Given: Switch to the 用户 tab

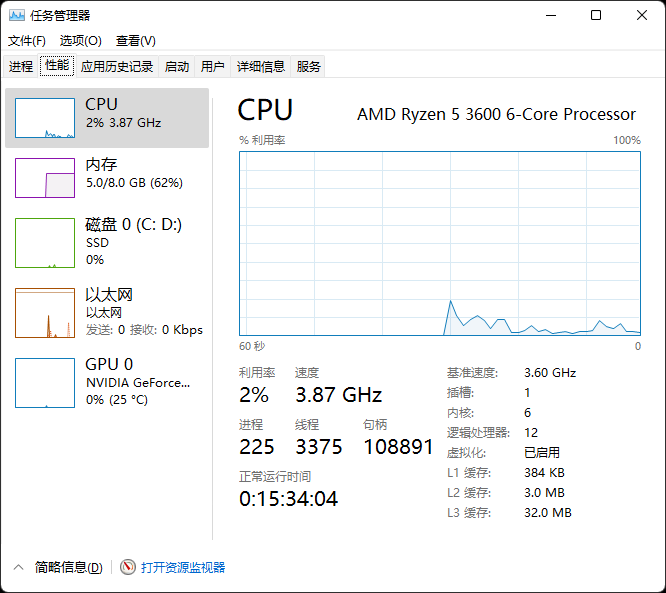Looking at the screenshot, I should tap(213, 67).
